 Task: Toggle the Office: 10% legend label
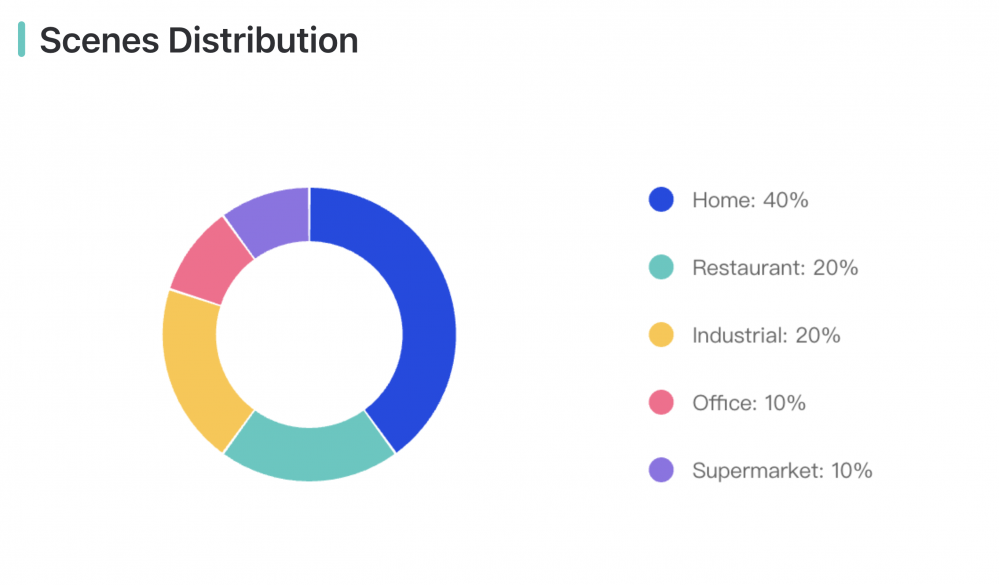point(749,403)
